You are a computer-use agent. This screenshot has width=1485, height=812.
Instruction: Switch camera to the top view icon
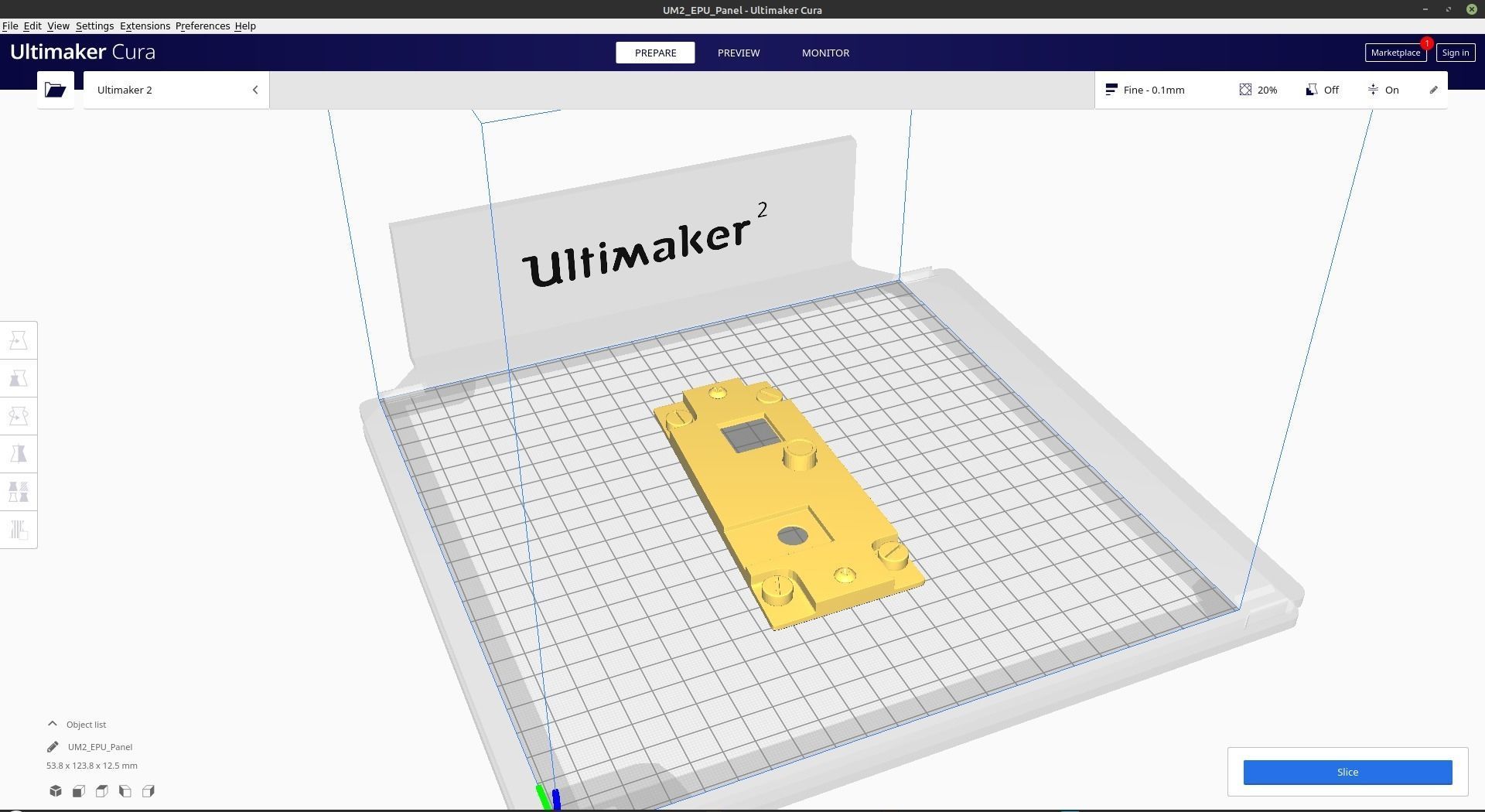coord(102,791)
